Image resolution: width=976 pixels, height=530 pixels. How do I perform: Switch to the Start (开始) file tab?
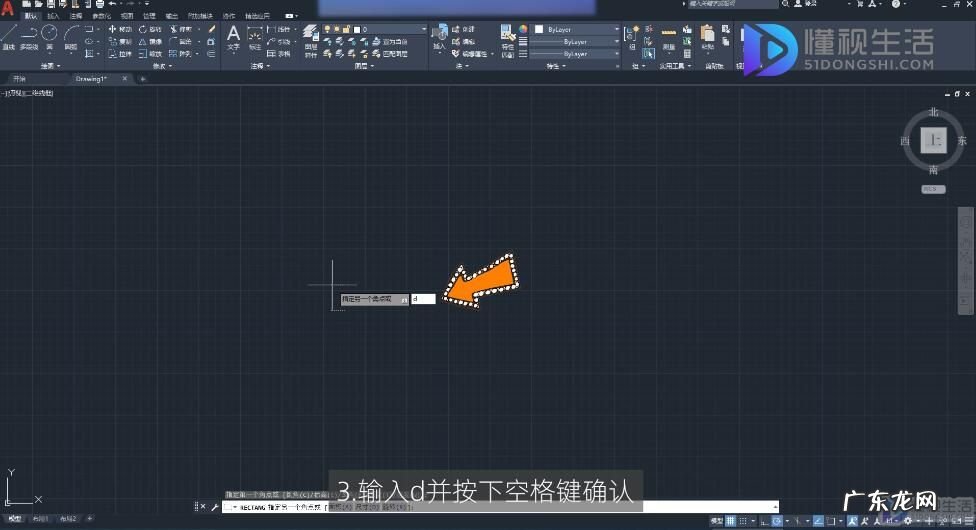click(x=20, y=79)
